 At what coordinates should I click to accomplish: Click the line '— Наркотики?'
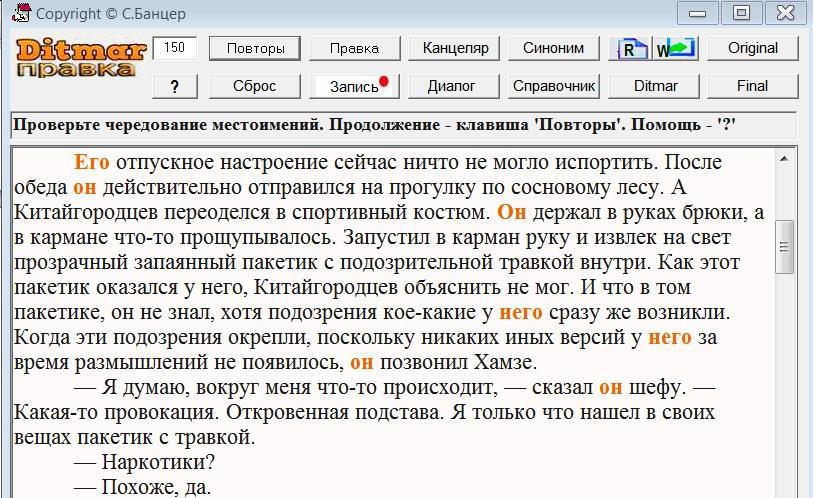coord(144,462)
